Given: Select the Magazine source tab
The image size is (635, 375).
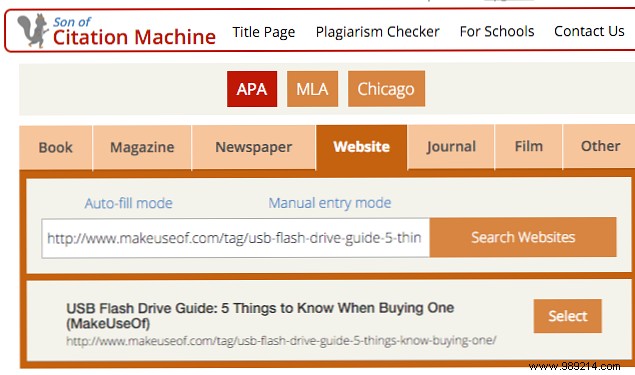Looking at the screenshot, I should (142, 147).
